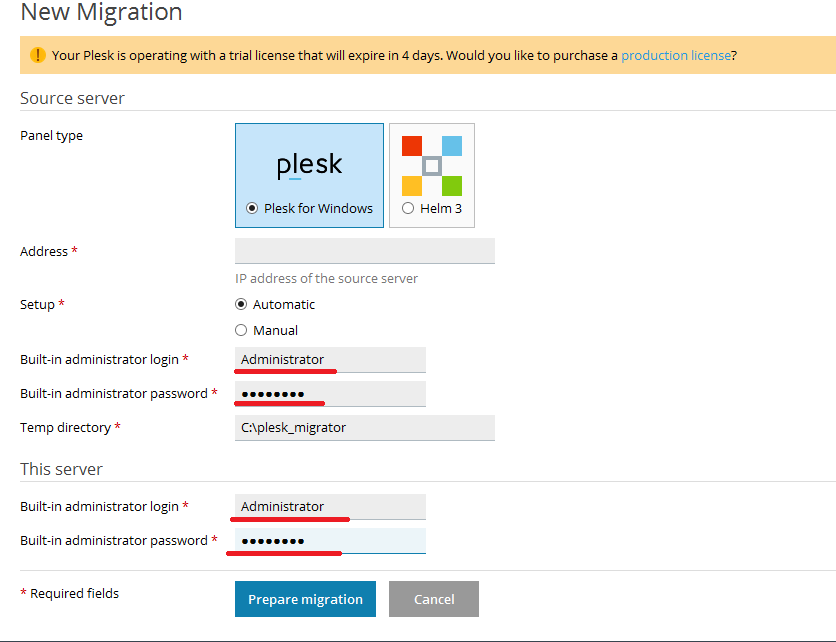836x642 pixels.
Task: Click the Source server administrator password field
Action: [x=331, y=394]
